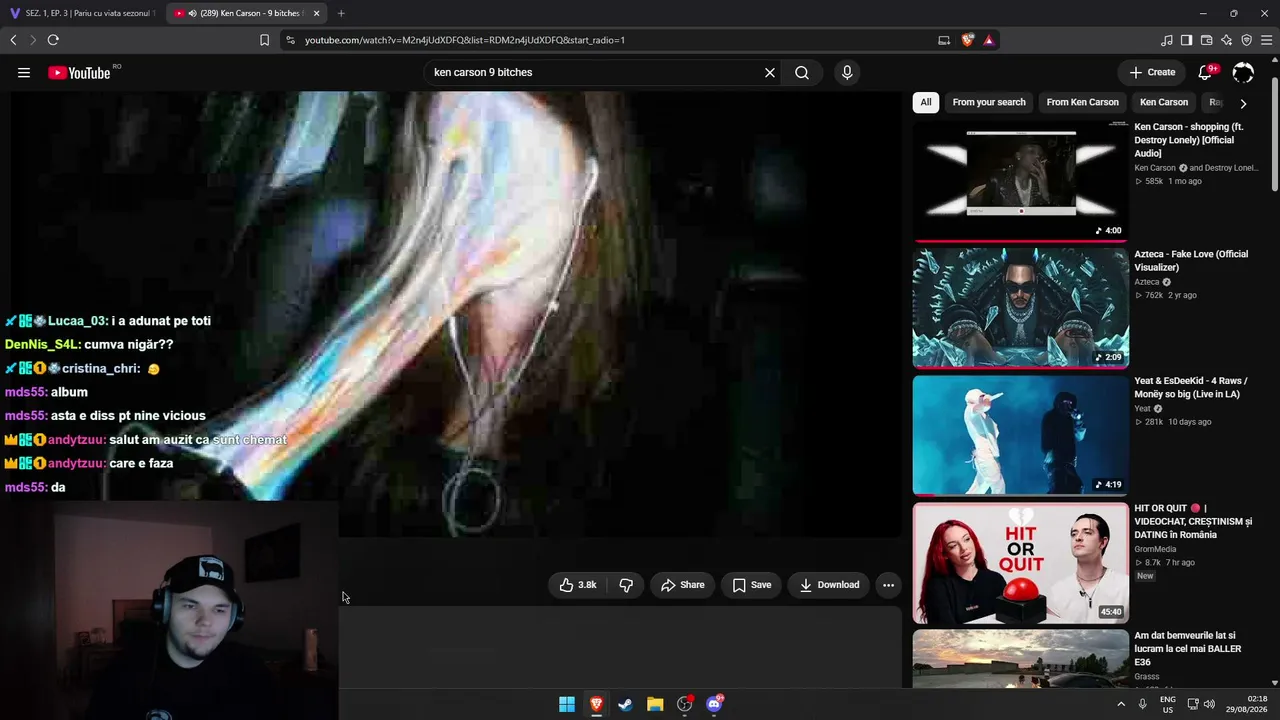Open Steam from the taskbar
The height and width of the screenshot is (720, 1280).
[x=625, y=704]
